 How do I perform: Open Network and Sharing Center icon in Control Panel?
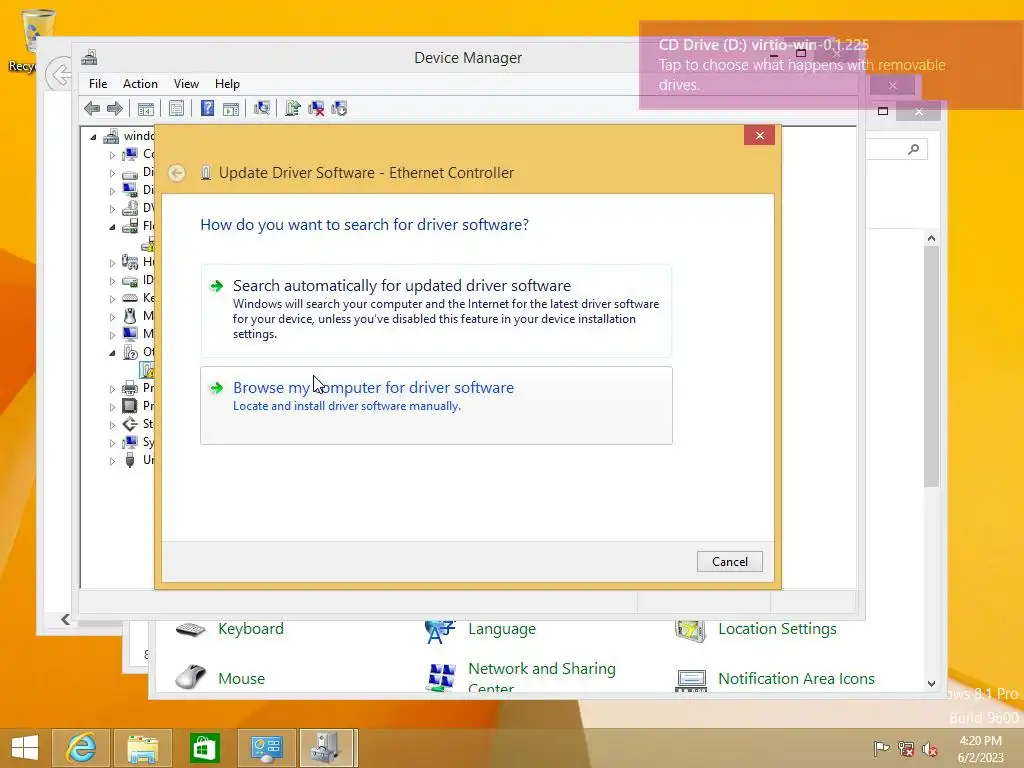441,677
